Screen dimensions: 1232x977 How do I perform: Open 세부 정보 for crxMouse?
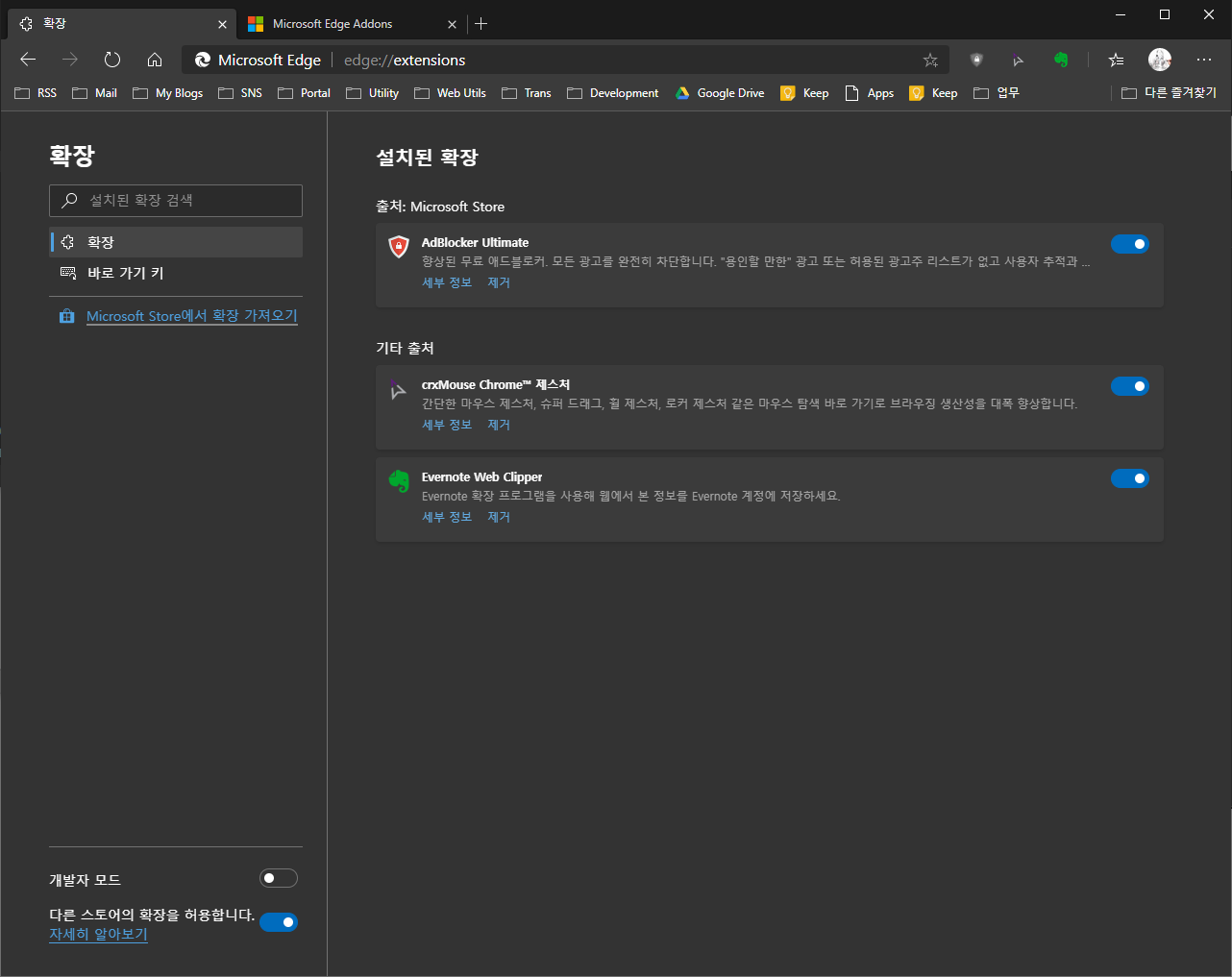click(447, 425)
